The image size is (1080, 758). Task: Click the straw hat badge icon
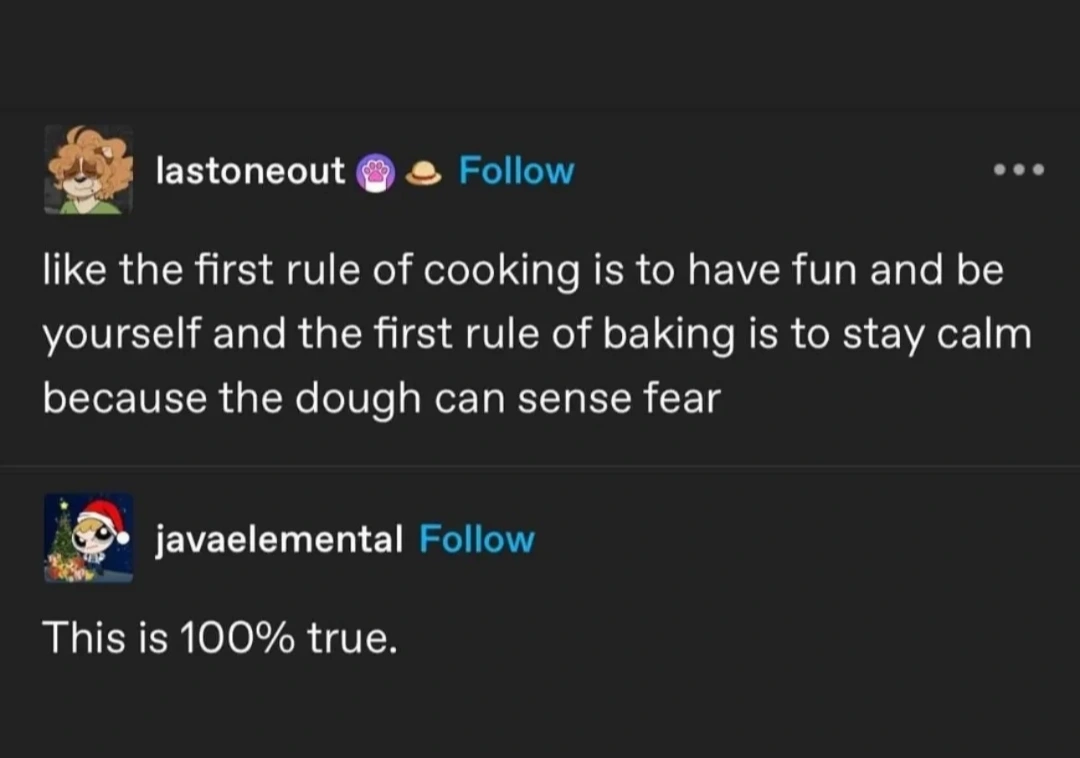(427, 173)
